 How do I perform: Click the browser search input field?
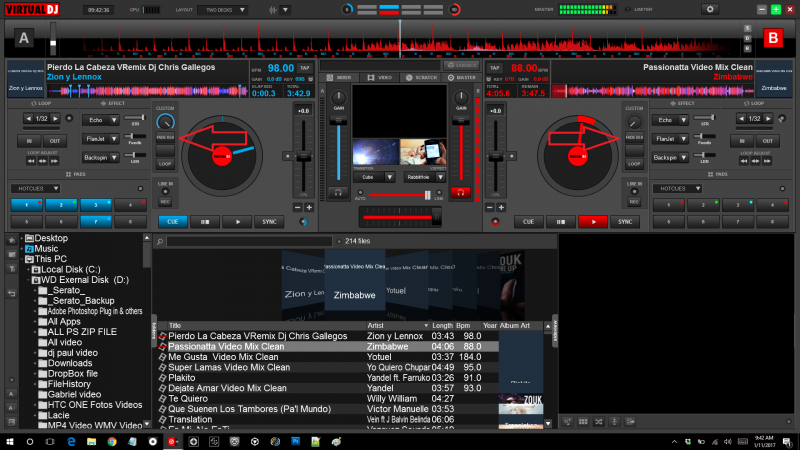[x=249, y=241]
